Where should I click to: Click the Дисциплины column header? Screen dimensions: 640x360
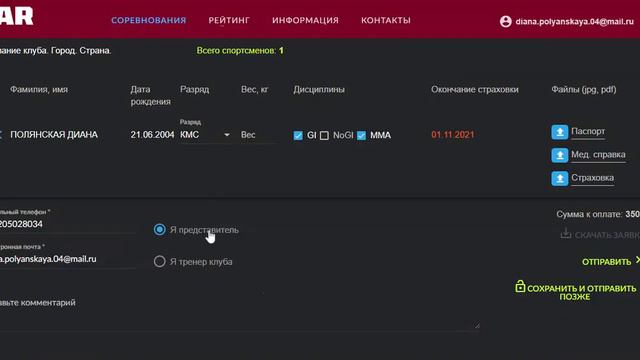click(319, 89)
